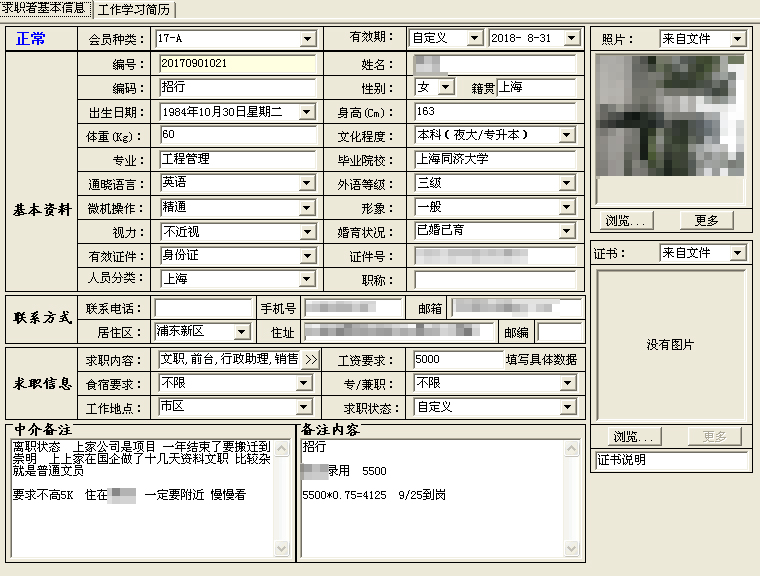Click the 没有图片 certificate preview area

click(671, 345)
